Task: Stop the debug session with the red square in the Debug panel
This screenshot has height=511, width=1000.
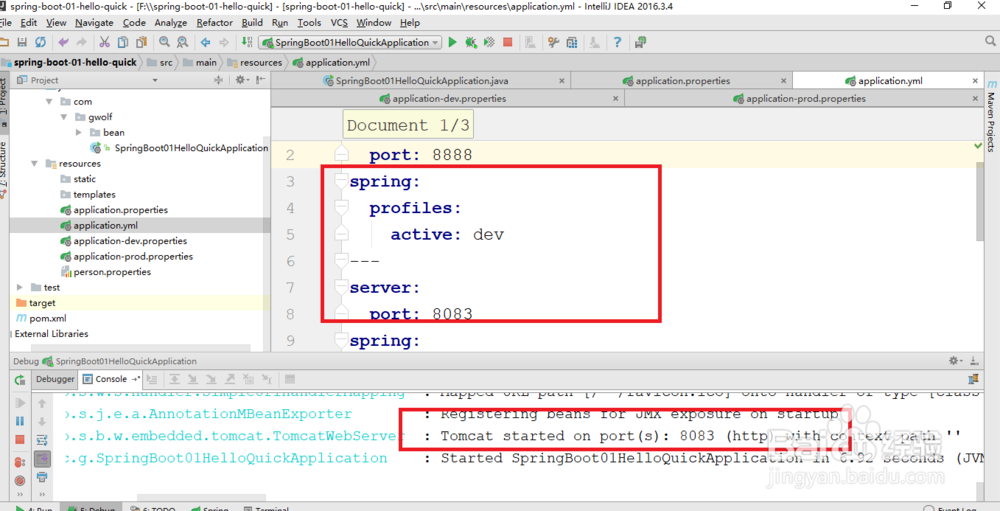Action: (x=20, y=440)
